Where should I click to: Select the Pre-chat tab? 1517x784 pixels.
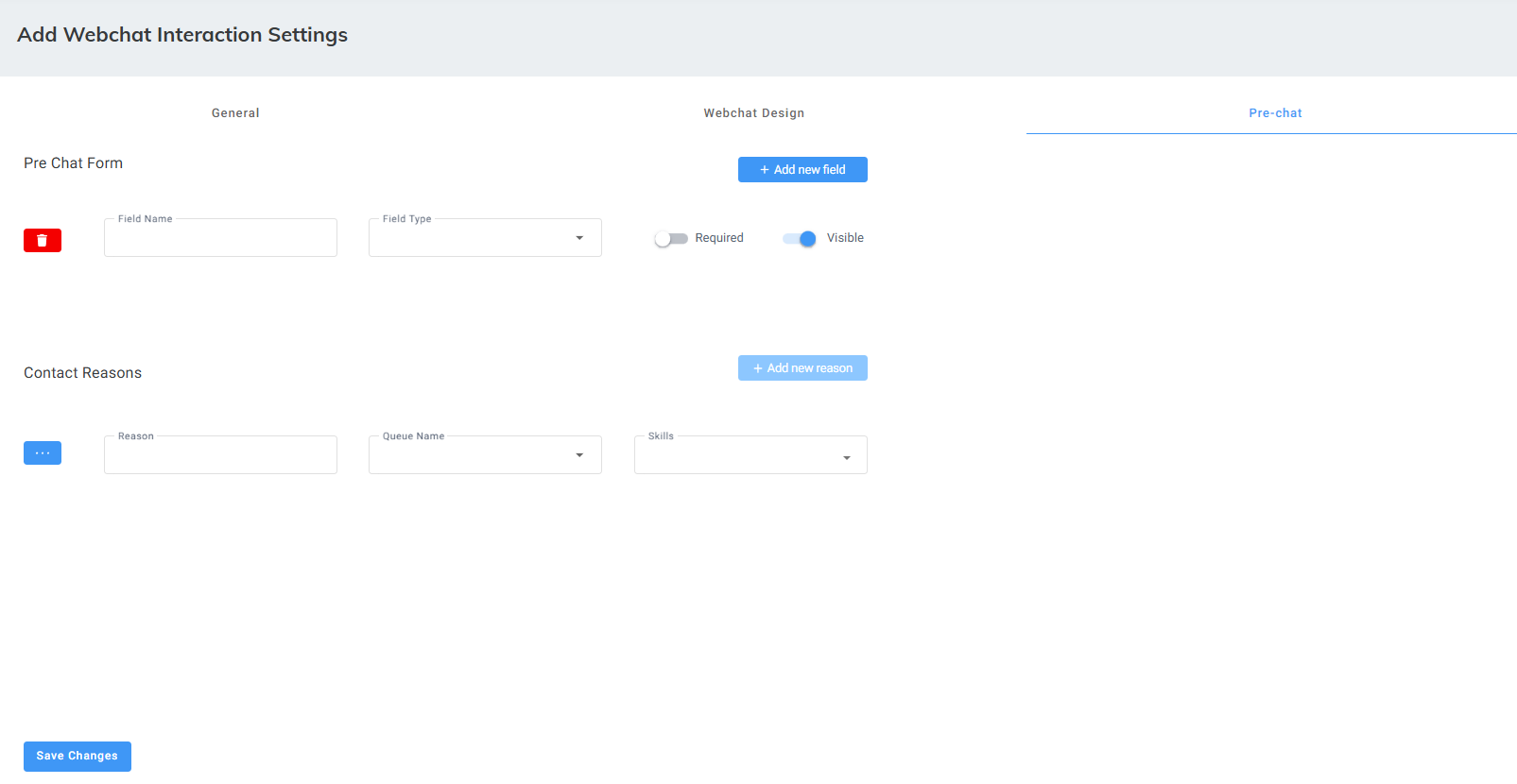click(1275, 113)
